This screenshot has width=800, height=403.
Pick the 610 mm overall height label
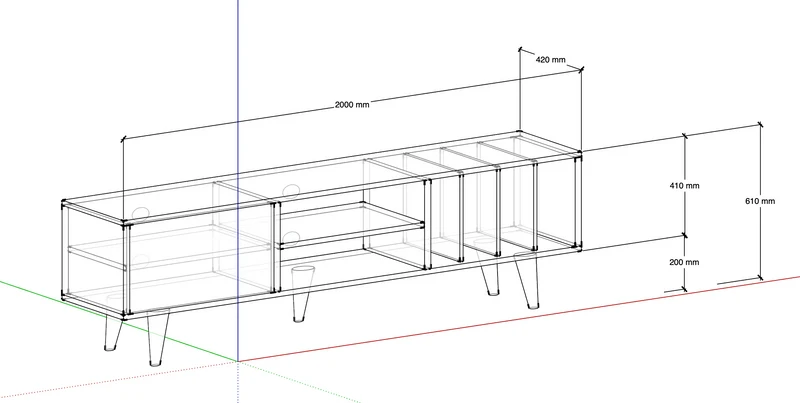click(760, 201)
